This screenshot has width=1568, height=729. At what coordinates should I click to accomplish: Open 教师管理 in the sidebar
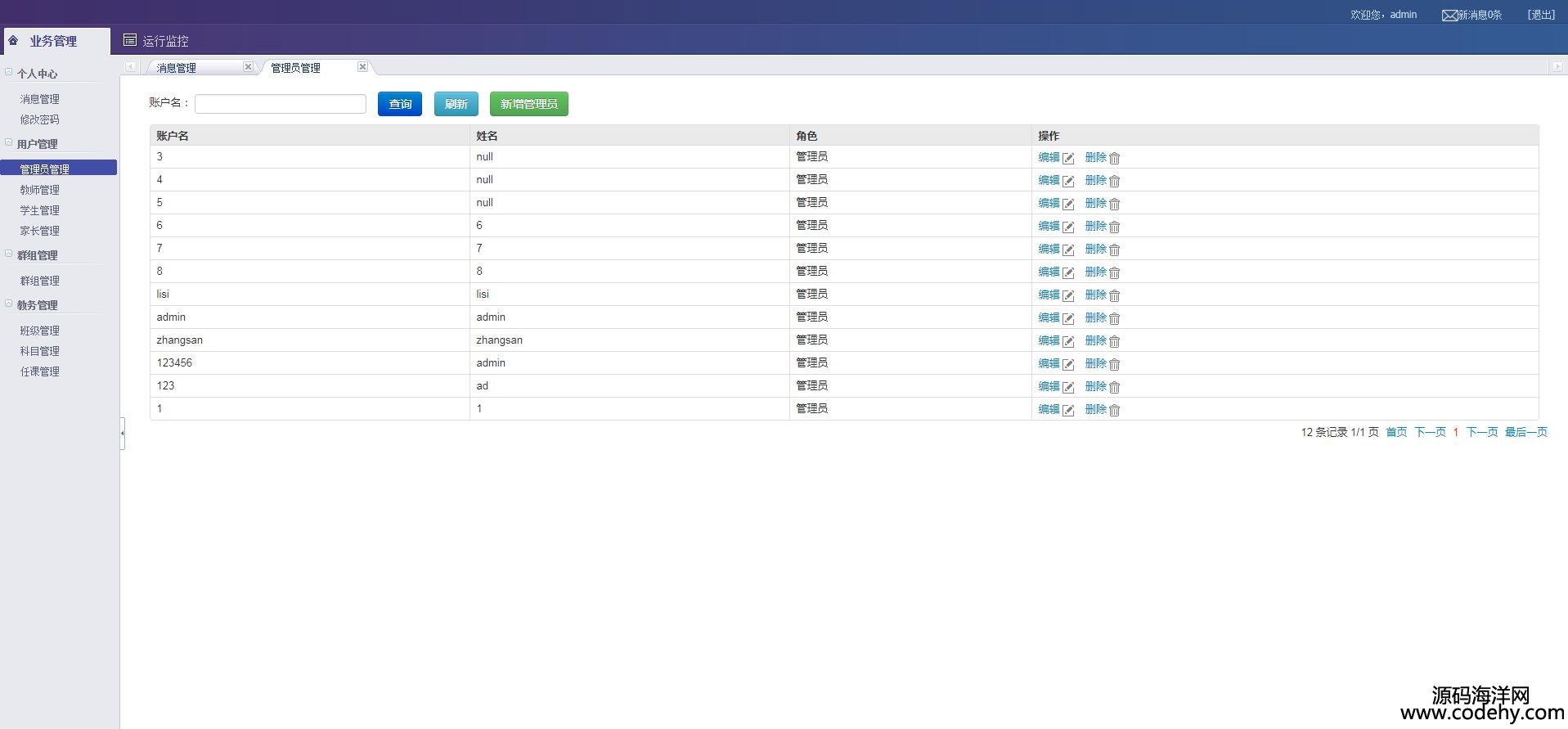tap(39, 190)
